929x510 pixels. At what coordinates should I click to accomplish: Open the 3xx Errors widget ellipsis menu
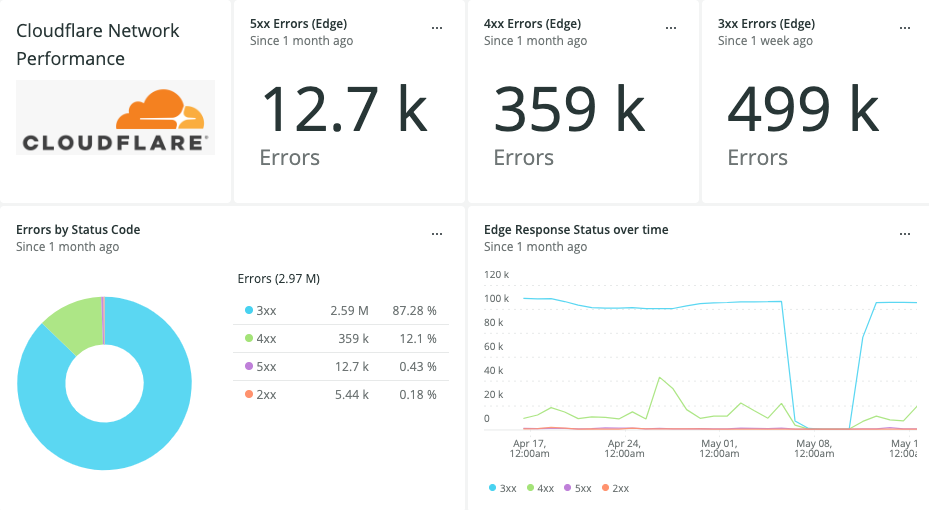click(904, 28)
